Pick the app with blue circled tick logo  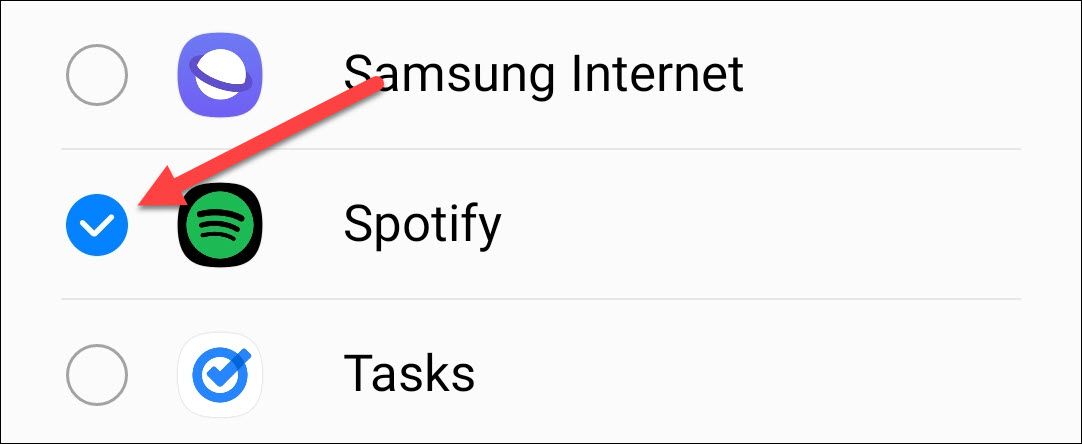[220, 376]
